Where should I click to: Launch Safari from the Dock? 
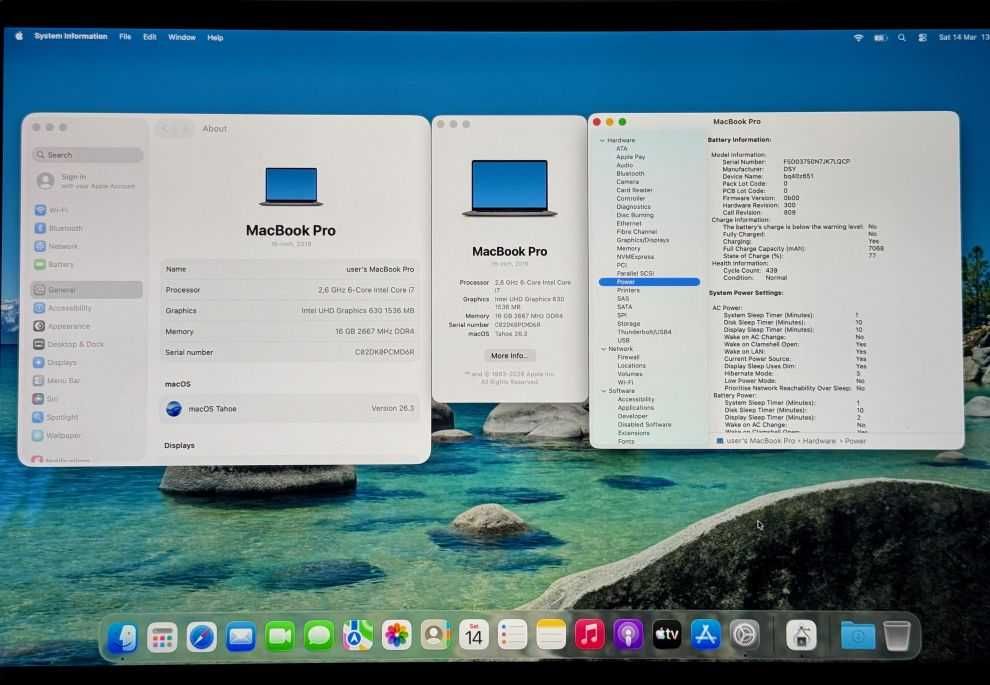click(x=201, y=636)
